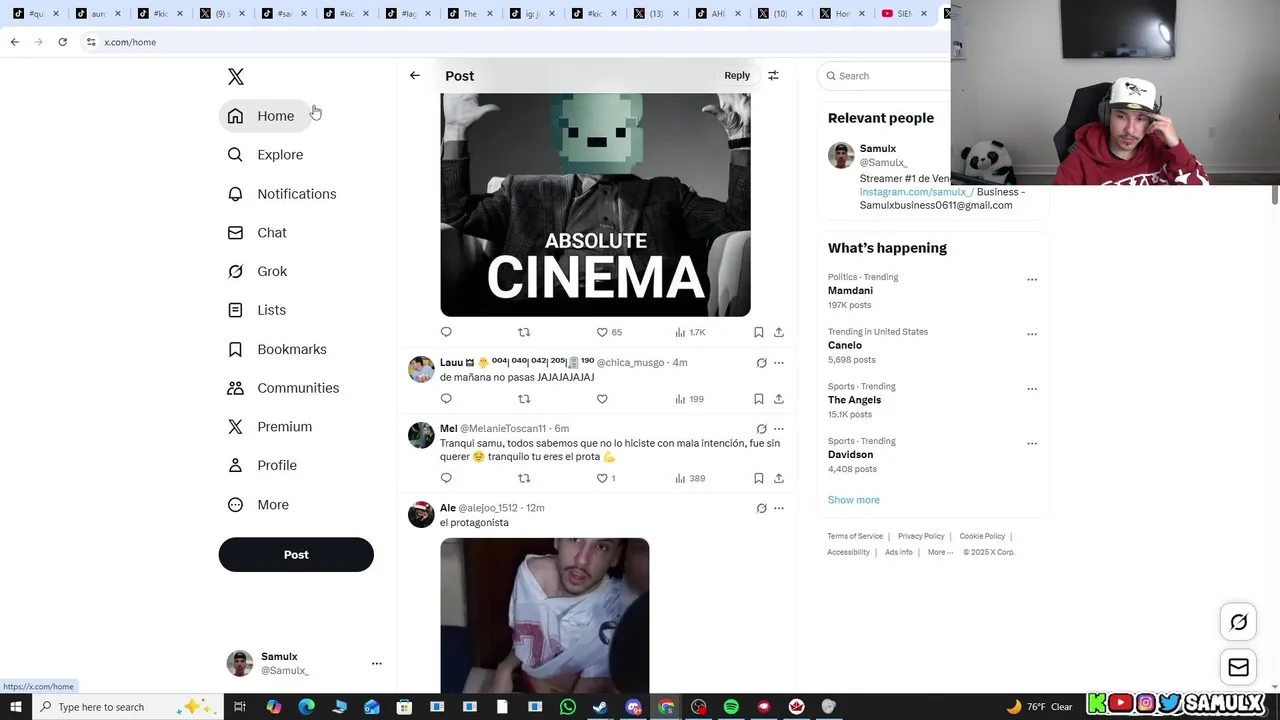This screenshot has height=720, width=1280.
Task: Open Chat in the sidebar
Action: pyautogui.click(x=257, y=233)
